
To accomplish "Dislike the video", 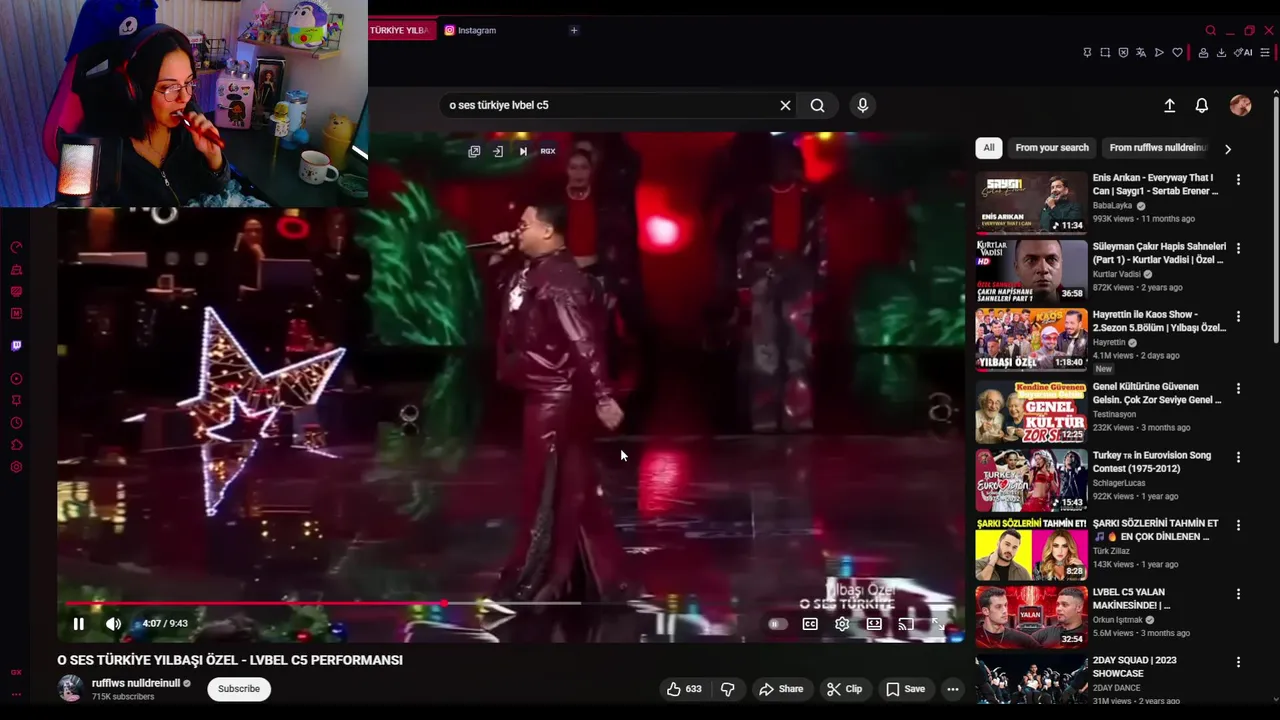I will pyautogui.click(x=728, y=689).
